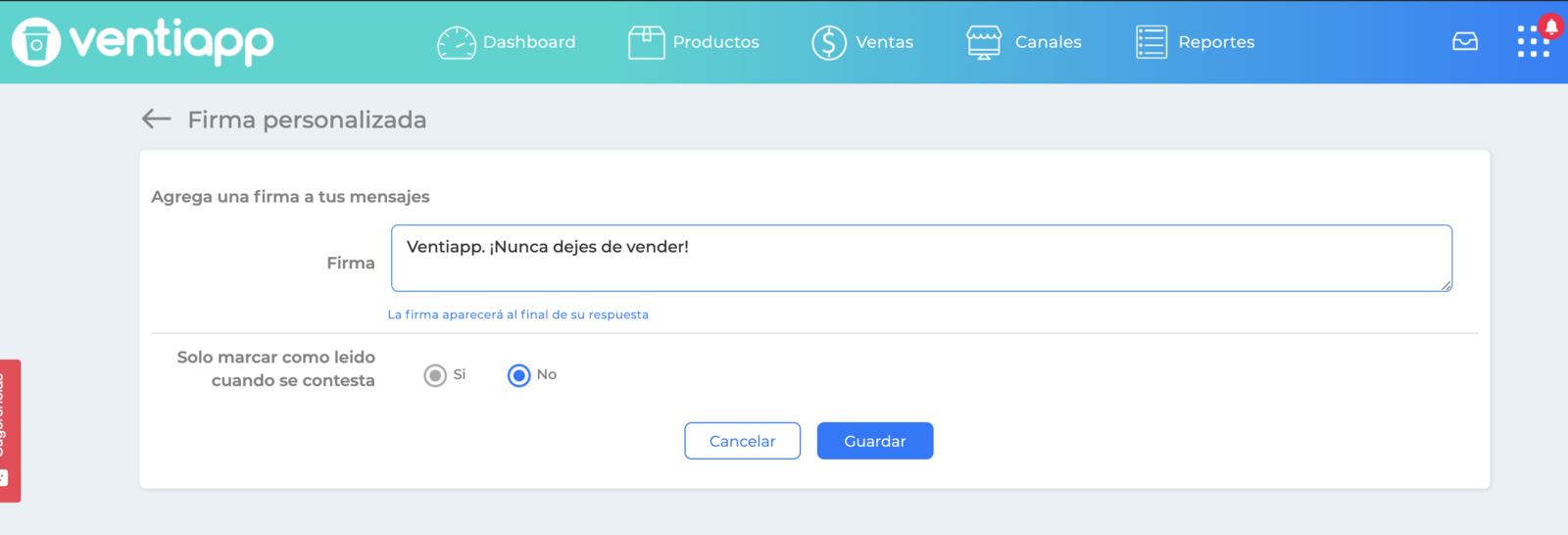The width and height of the screenshot is (1568, 535).
Task: Open the red Sugerencias side tab
Action: coord(10,431)
